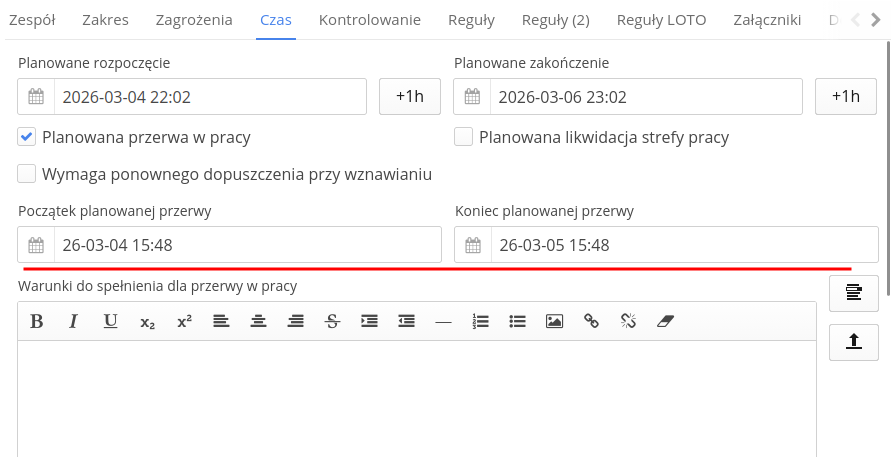Open calendar for Planowane rozpoczęcie
The image size is (891, 457).
36,97
